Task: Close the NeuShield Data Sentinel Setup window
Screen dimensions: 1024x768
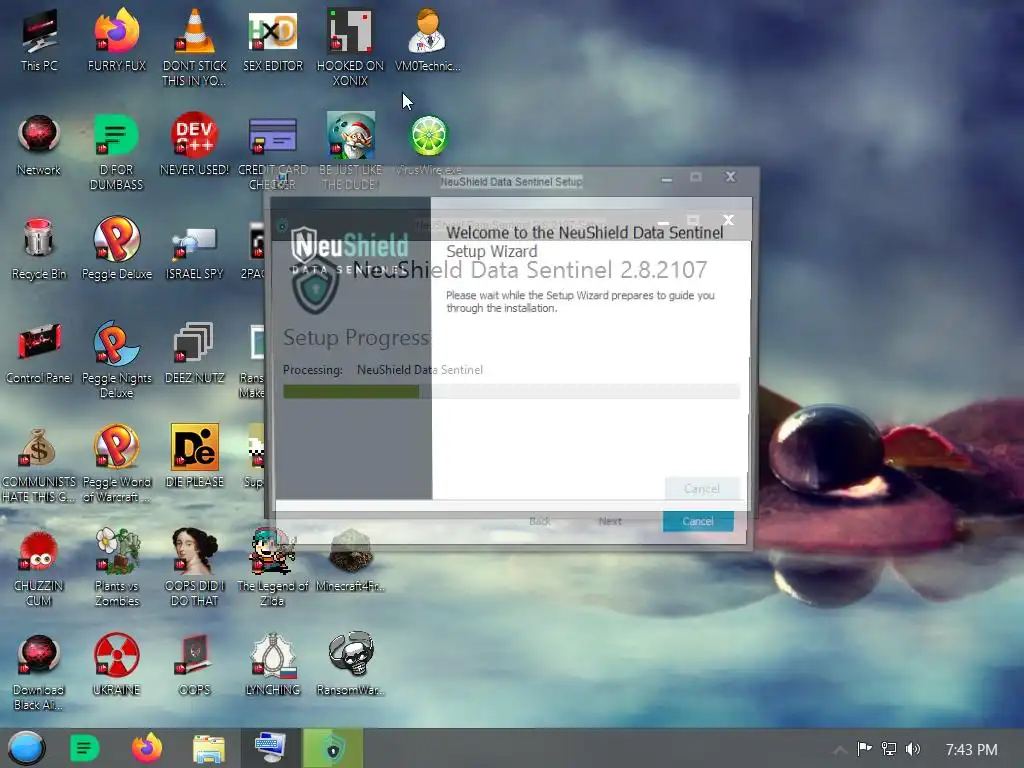Action: tap(731, 177)
